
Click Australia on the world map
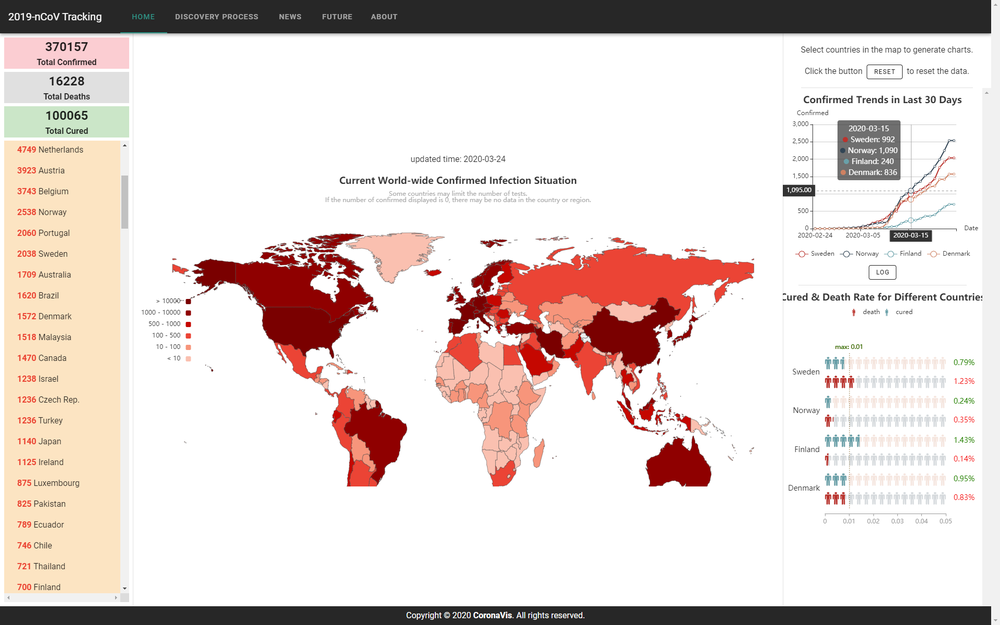pyautogui.click(x=679, y=462)
